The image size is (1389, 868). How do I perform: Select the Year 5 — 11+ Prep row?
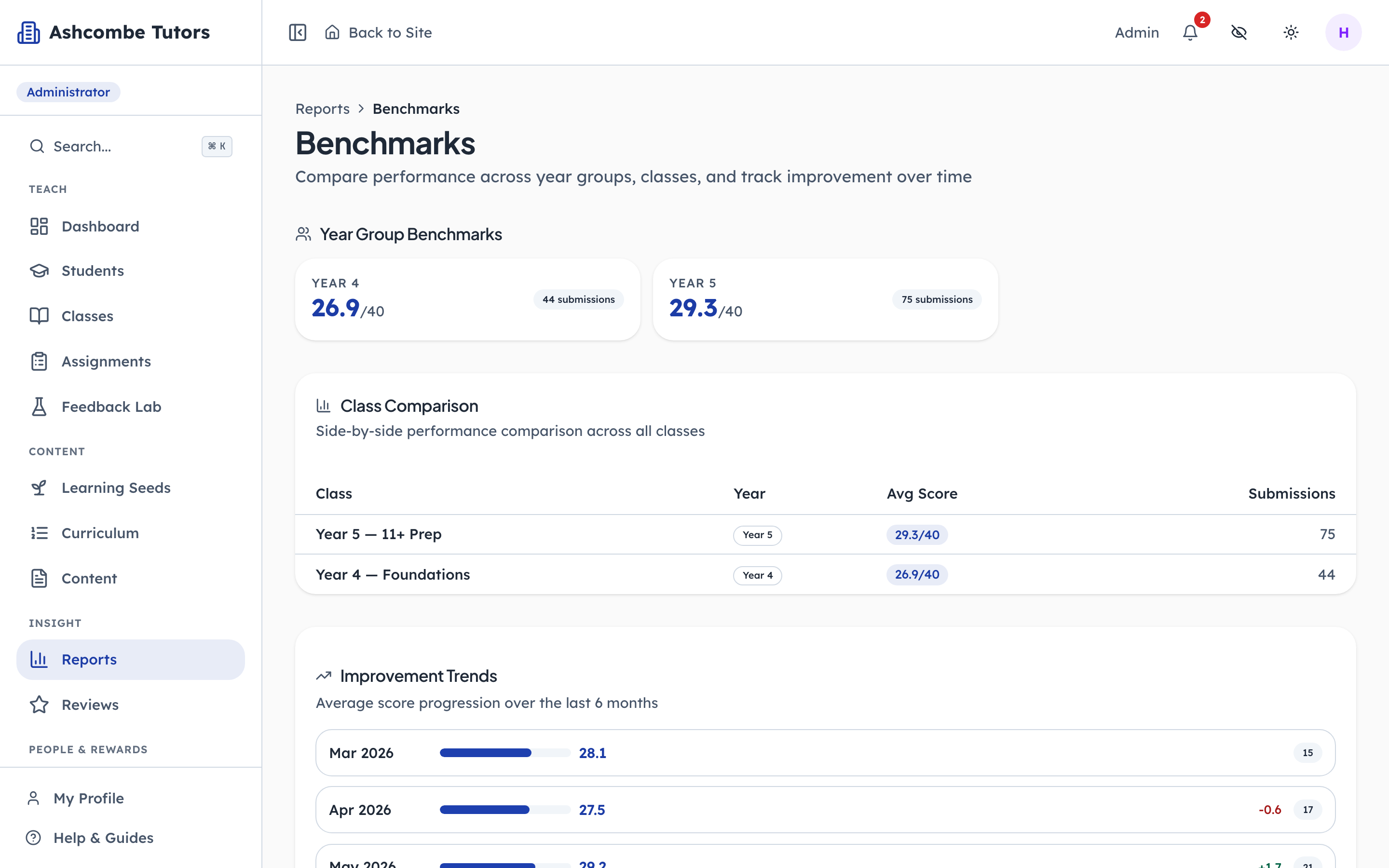[825, 534]
